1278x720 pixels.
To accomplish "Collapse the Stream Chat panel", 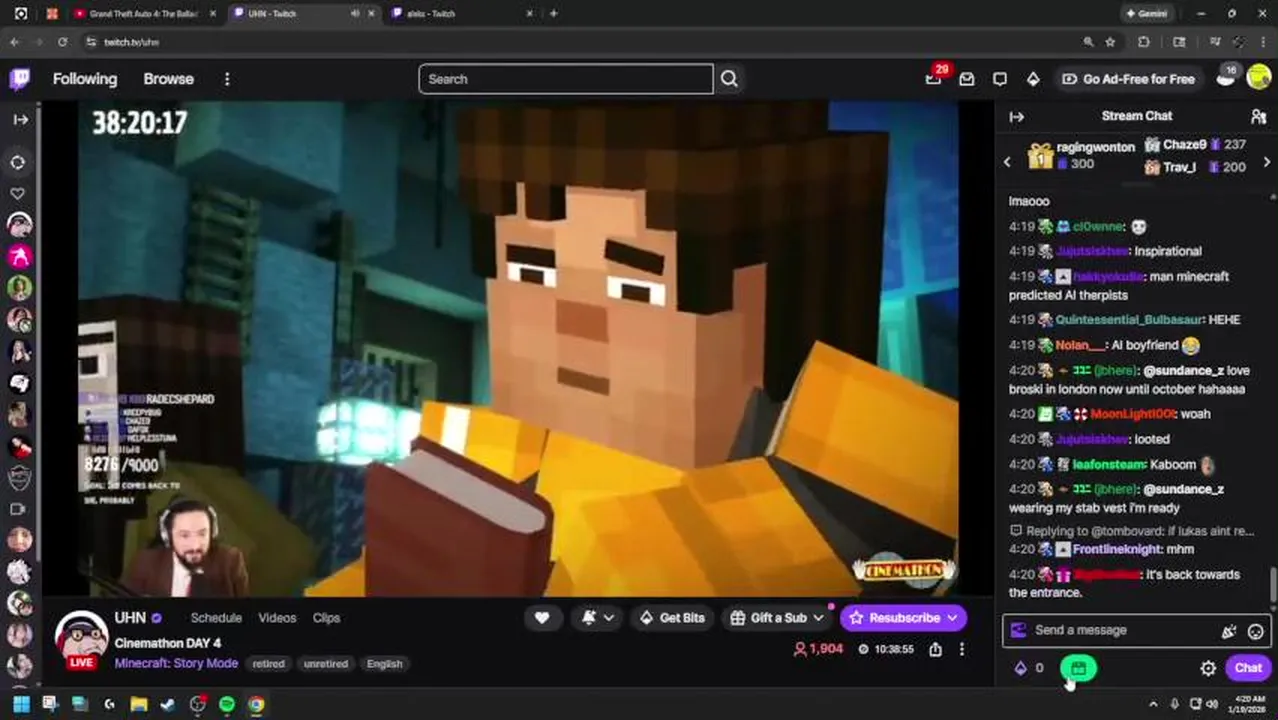I will 1017,116.
